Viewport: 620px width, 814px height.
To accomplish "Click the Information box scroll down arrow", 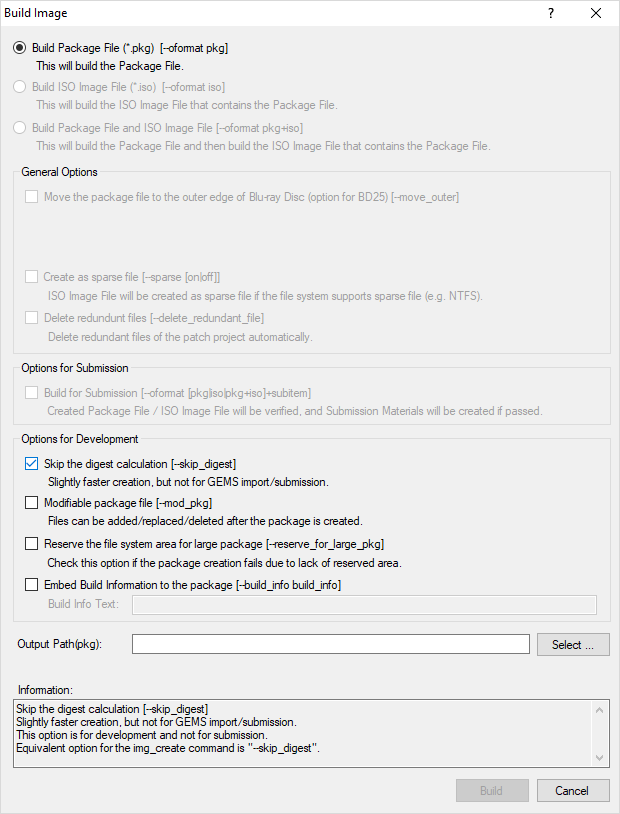I will pos(599,758).
